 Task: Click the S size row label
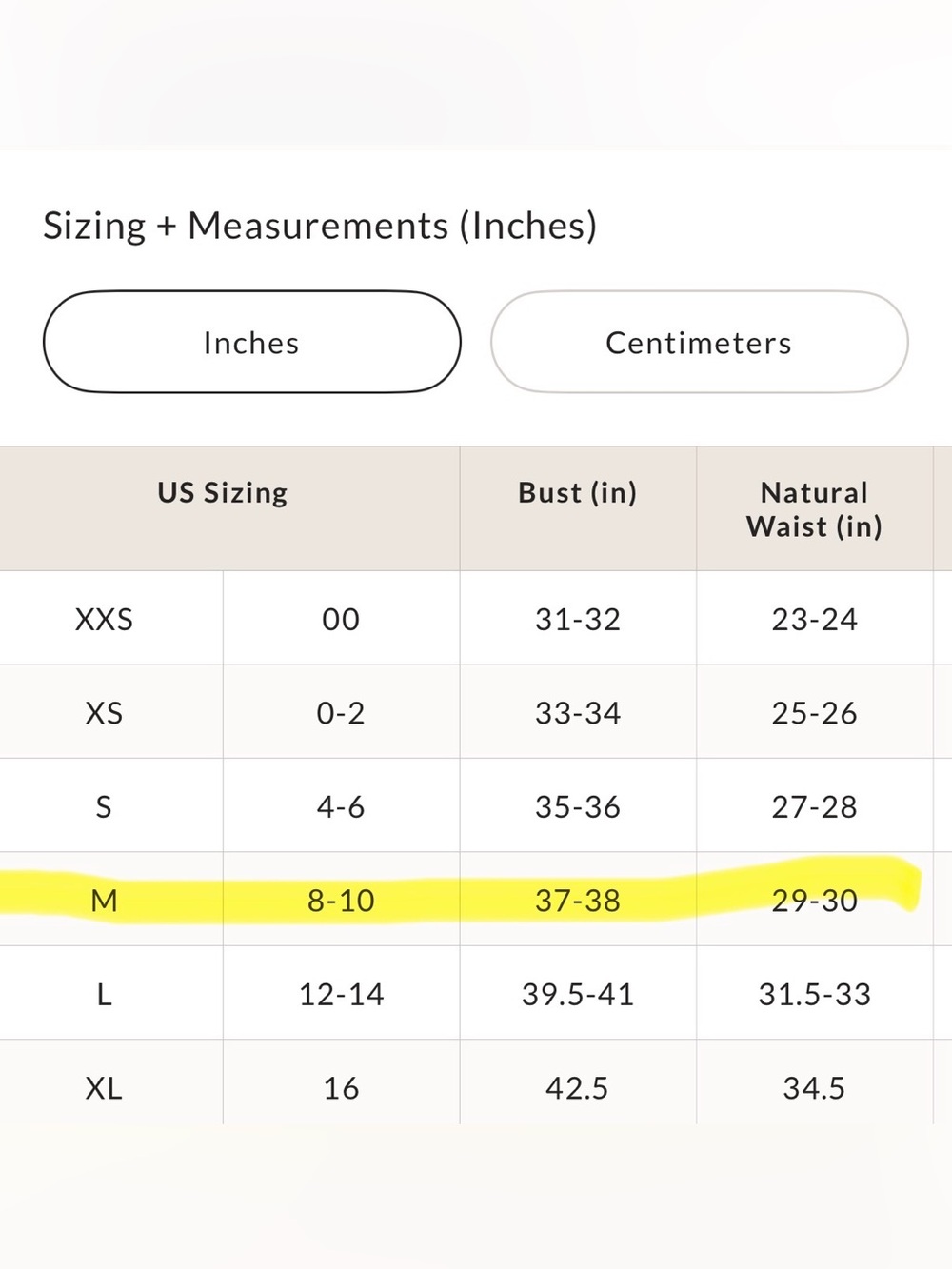[x=104, y=807]
